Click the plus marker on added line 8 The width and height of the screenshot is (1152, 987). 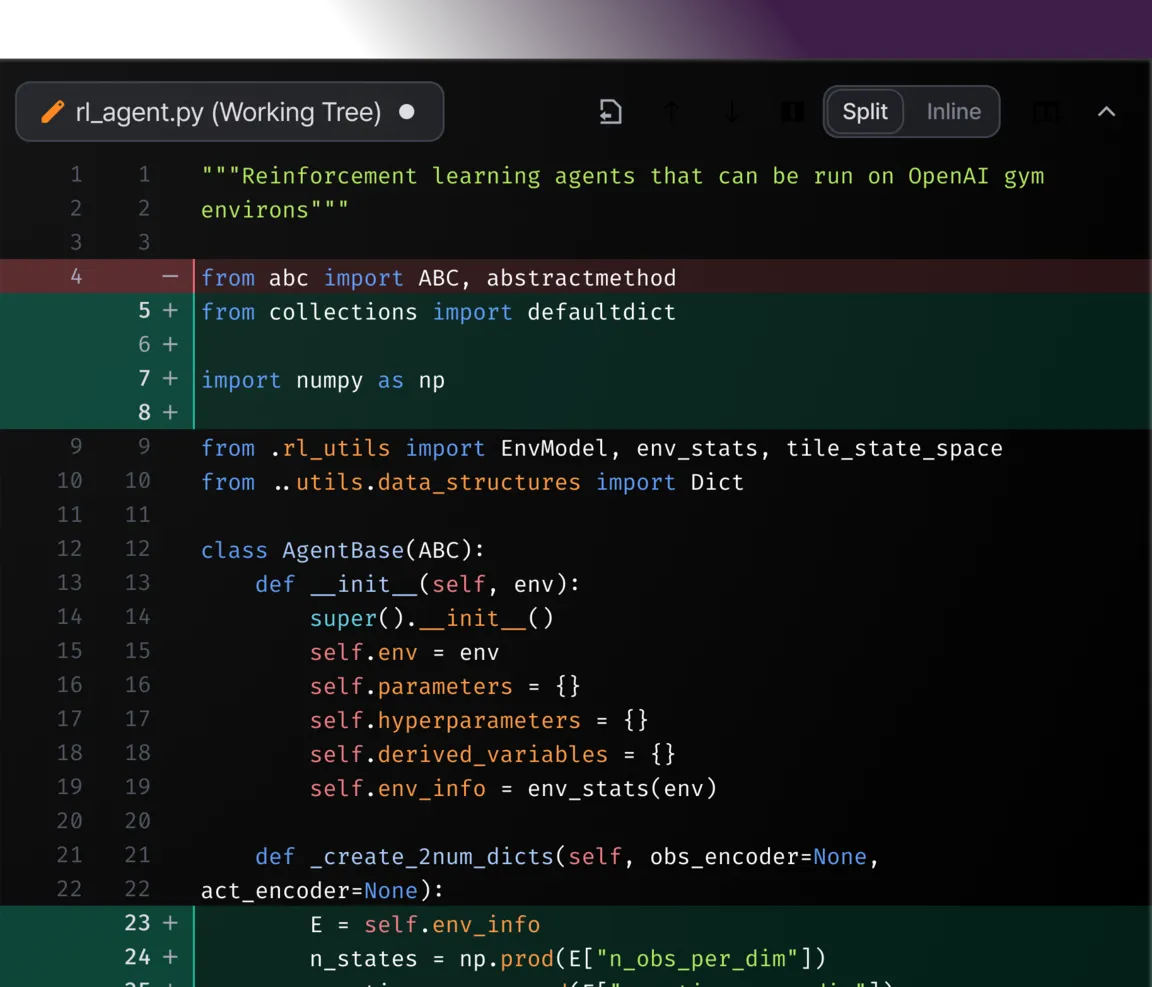coord(170,413)
